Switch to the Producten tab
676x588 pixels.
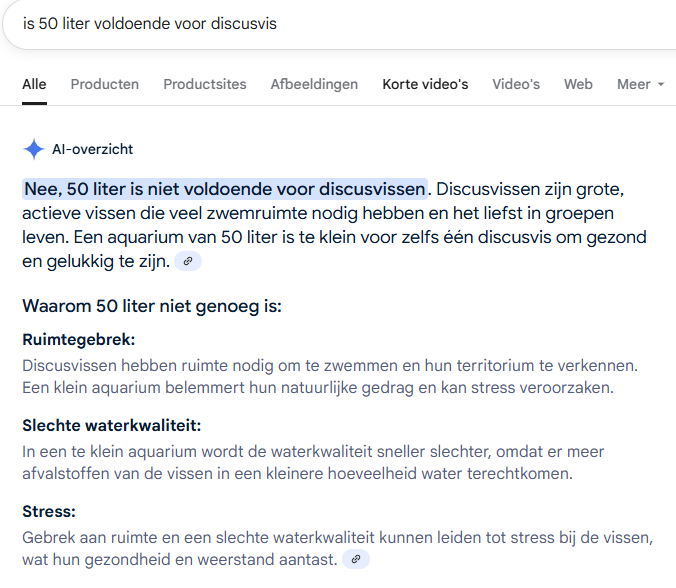[105, 84]
